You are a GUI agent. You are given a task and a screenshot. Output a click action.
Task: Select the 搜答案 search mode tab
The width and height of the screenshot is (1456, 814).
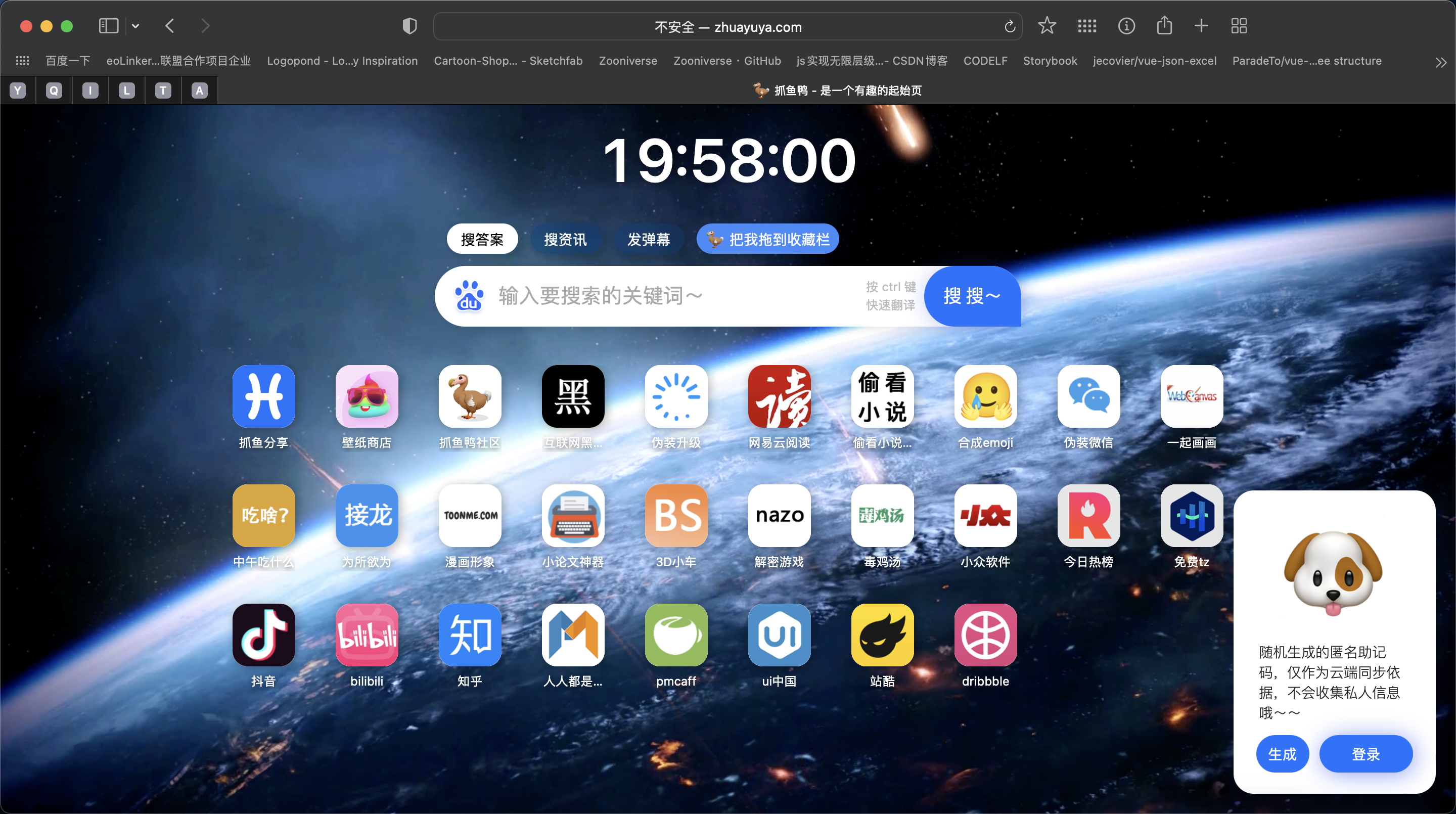(482, 239)
